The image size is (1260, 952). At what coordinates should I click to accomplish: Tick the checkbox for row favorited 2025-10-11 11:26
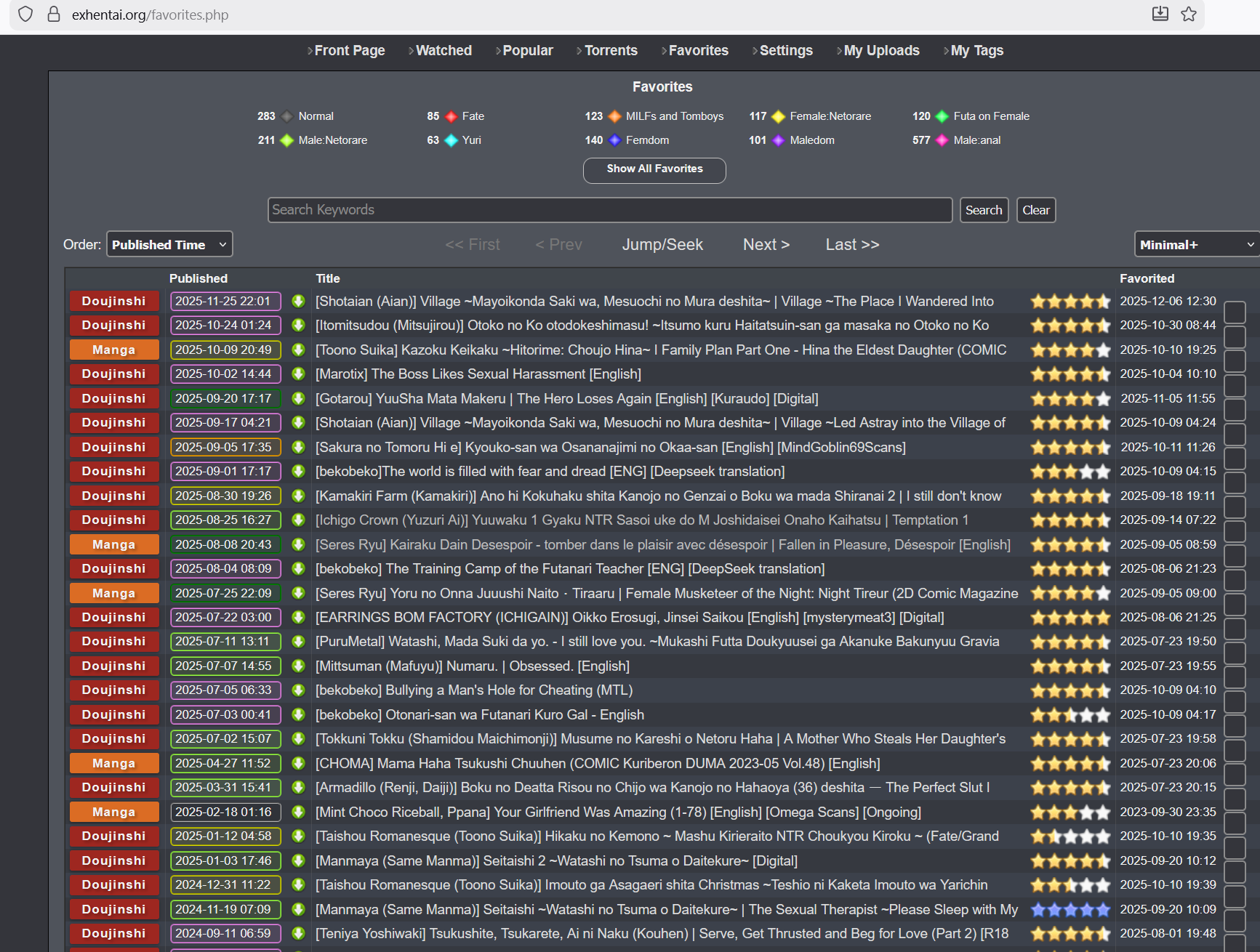click(x=1235, y=459)
